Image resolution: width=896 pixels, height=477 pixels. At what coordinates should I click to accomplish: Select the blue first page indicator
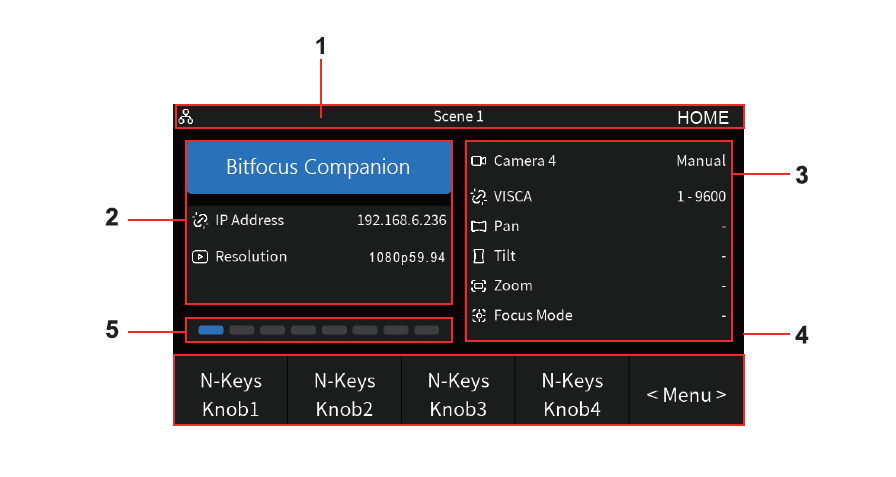(211, 330)
